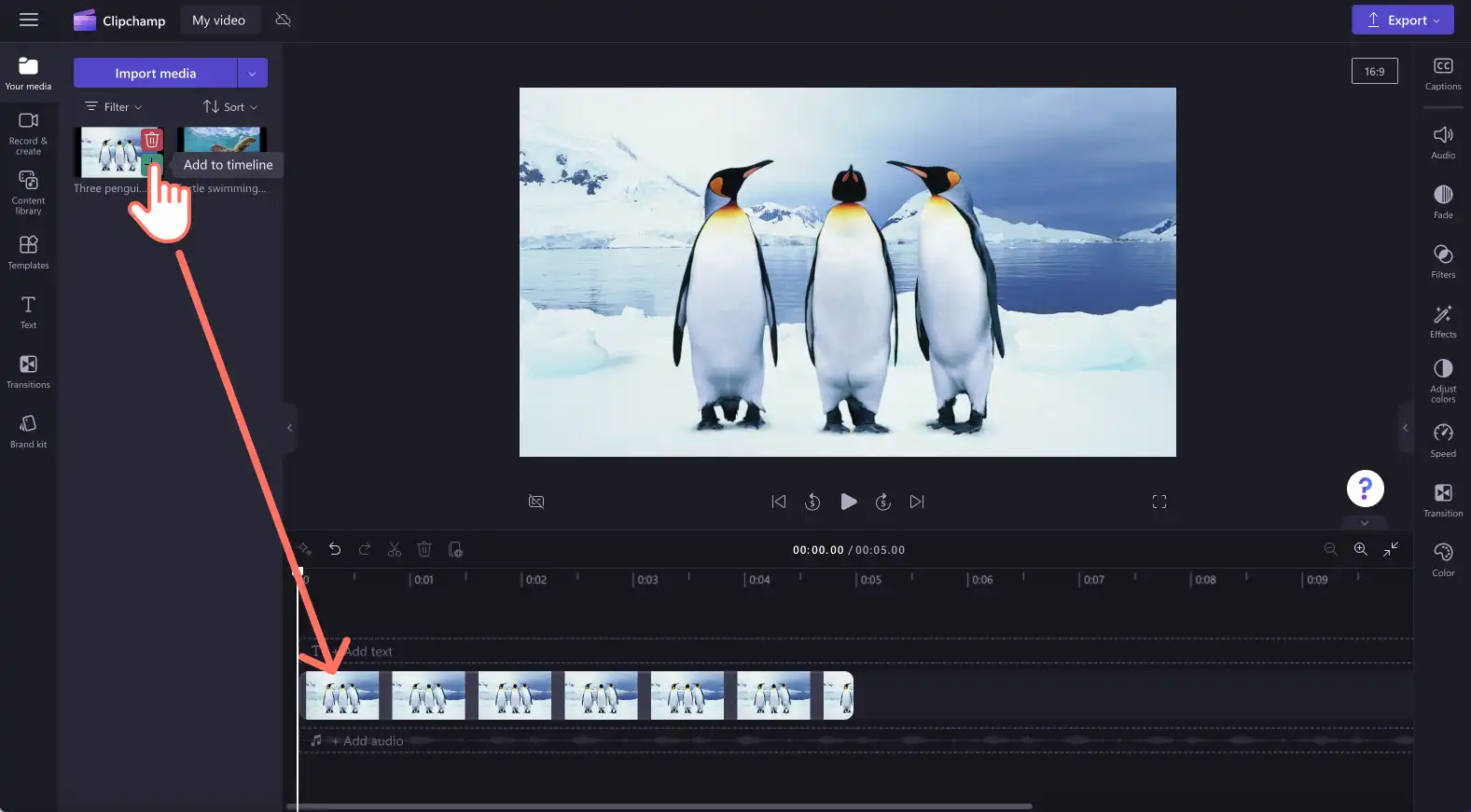Click the penguin video preview canvas
Image resolution: width=1471 pixels, height=812 pixels.
point(847,272)
